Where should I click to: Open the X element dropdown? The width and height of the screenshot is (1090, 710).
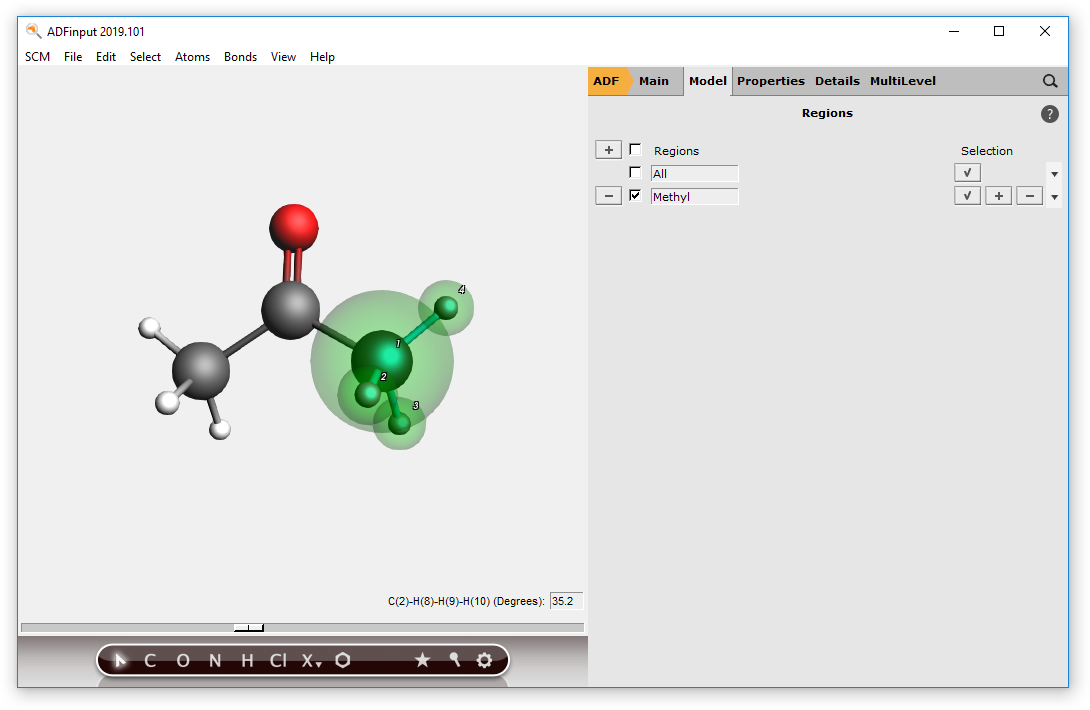(312, 660)
